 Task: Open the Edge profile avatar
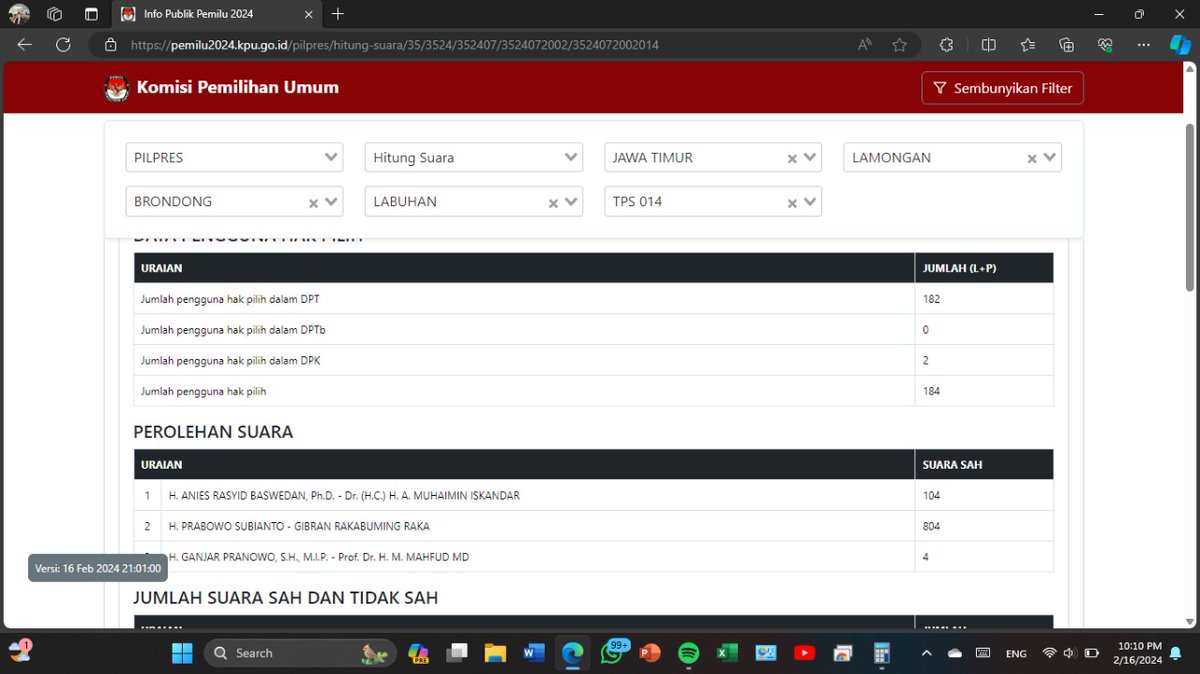(x=19, y=14)
